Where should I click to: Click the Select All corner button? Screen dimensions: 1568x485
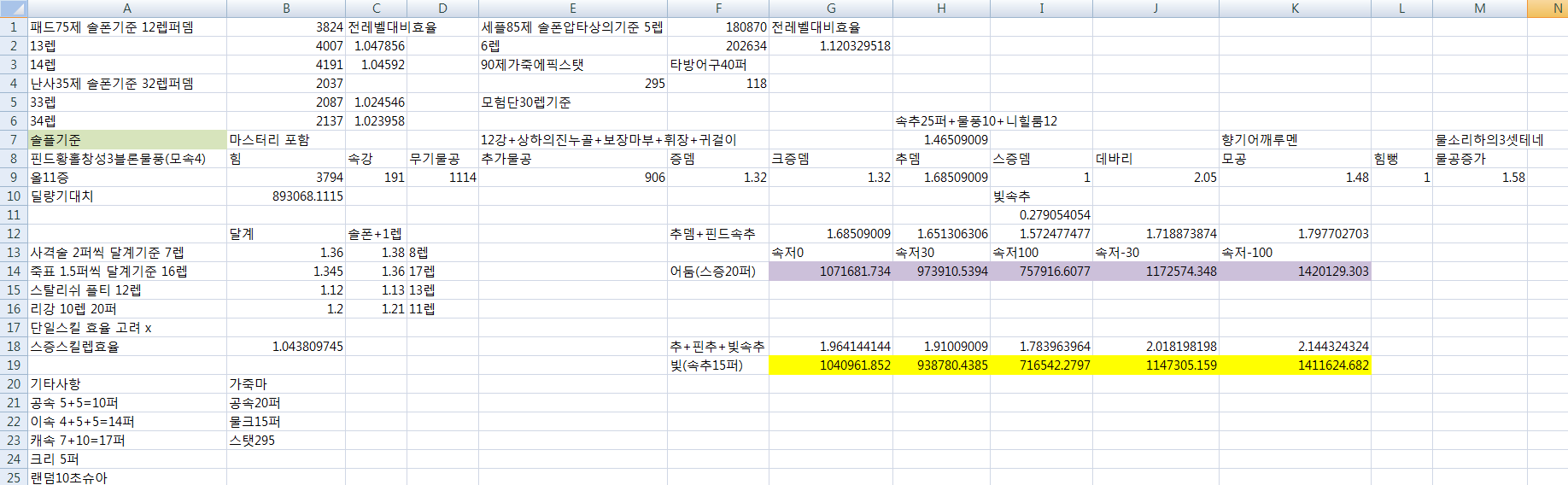click(14, 9)
